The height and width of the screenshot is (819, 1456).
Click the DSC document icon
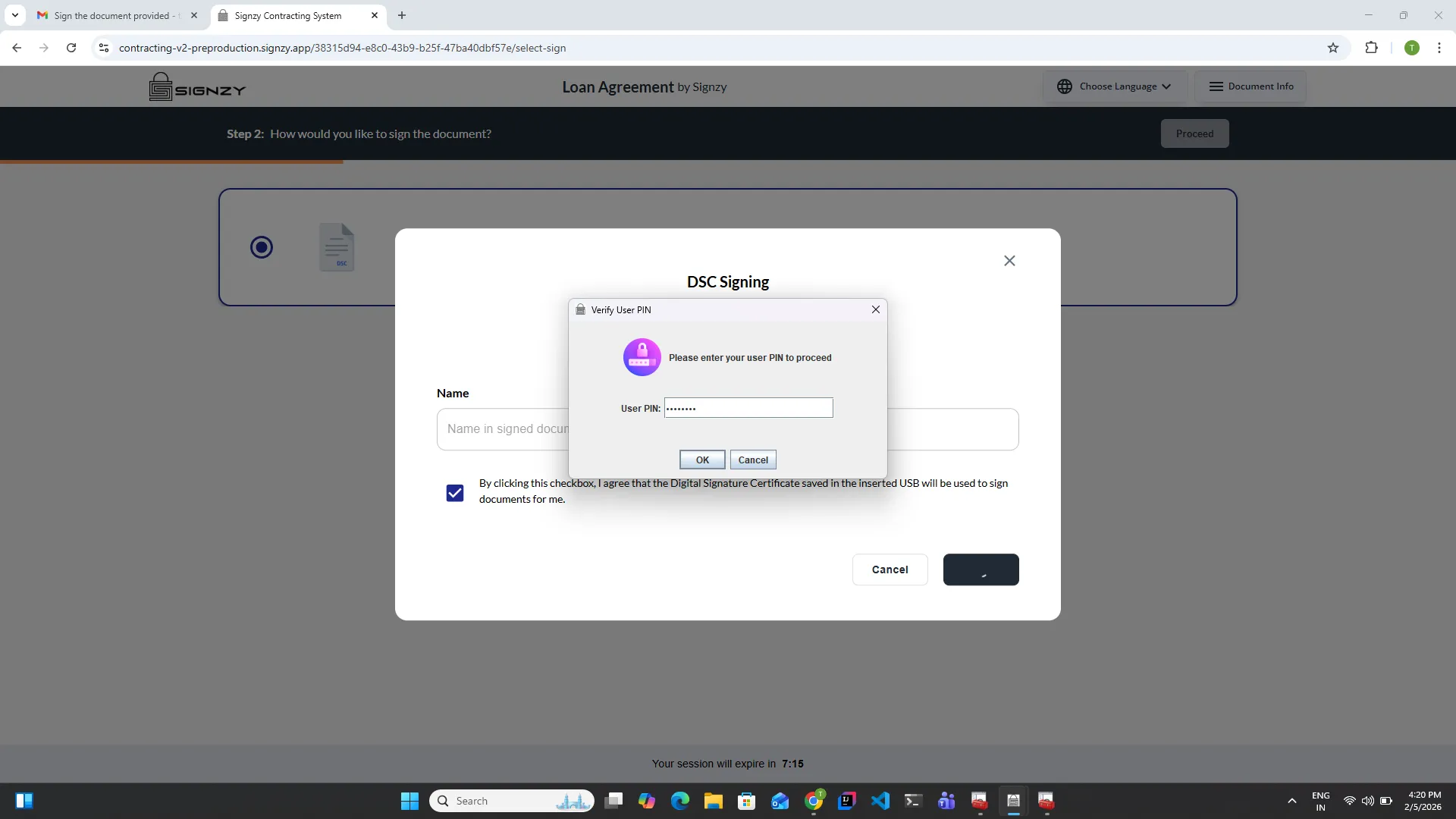coord(337,247)
